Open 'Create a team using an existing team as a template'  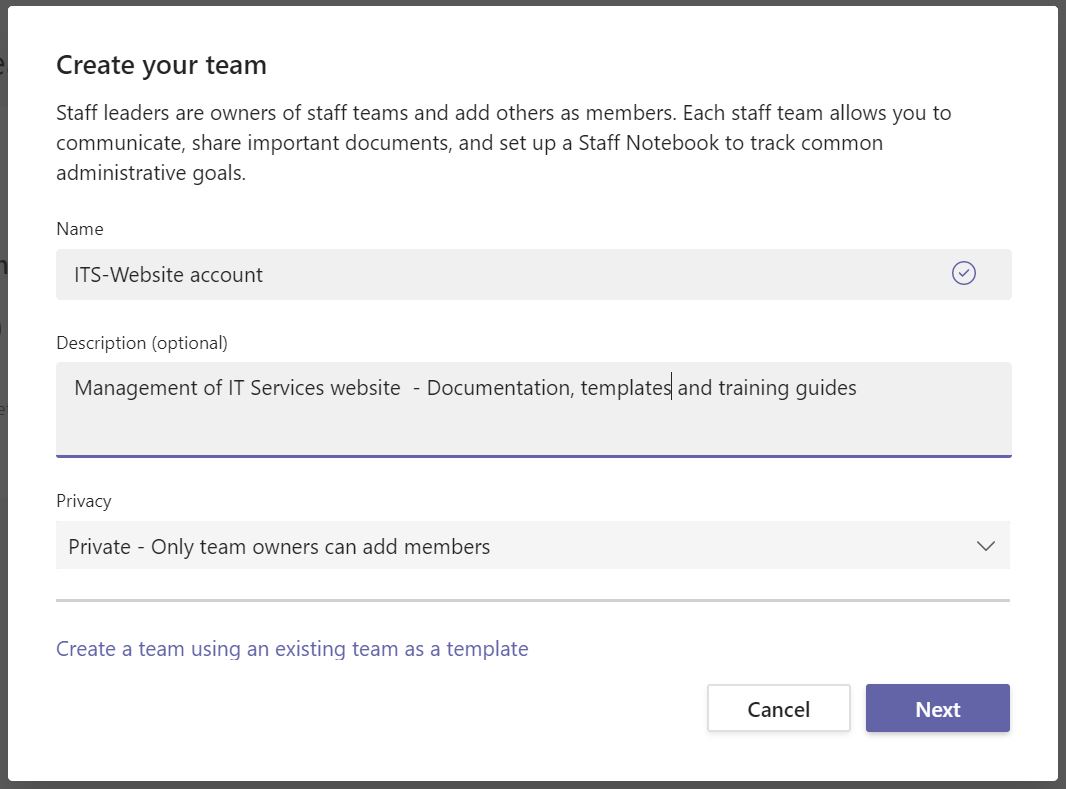[291, 648]
